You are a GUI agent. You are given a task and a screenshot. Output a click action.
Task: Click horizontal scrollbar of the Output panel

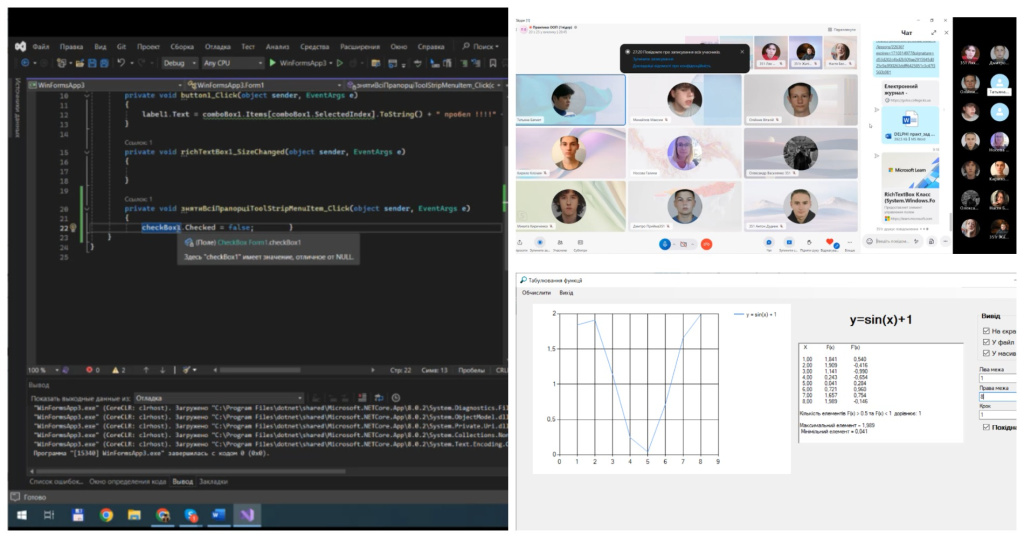[189, 470]
